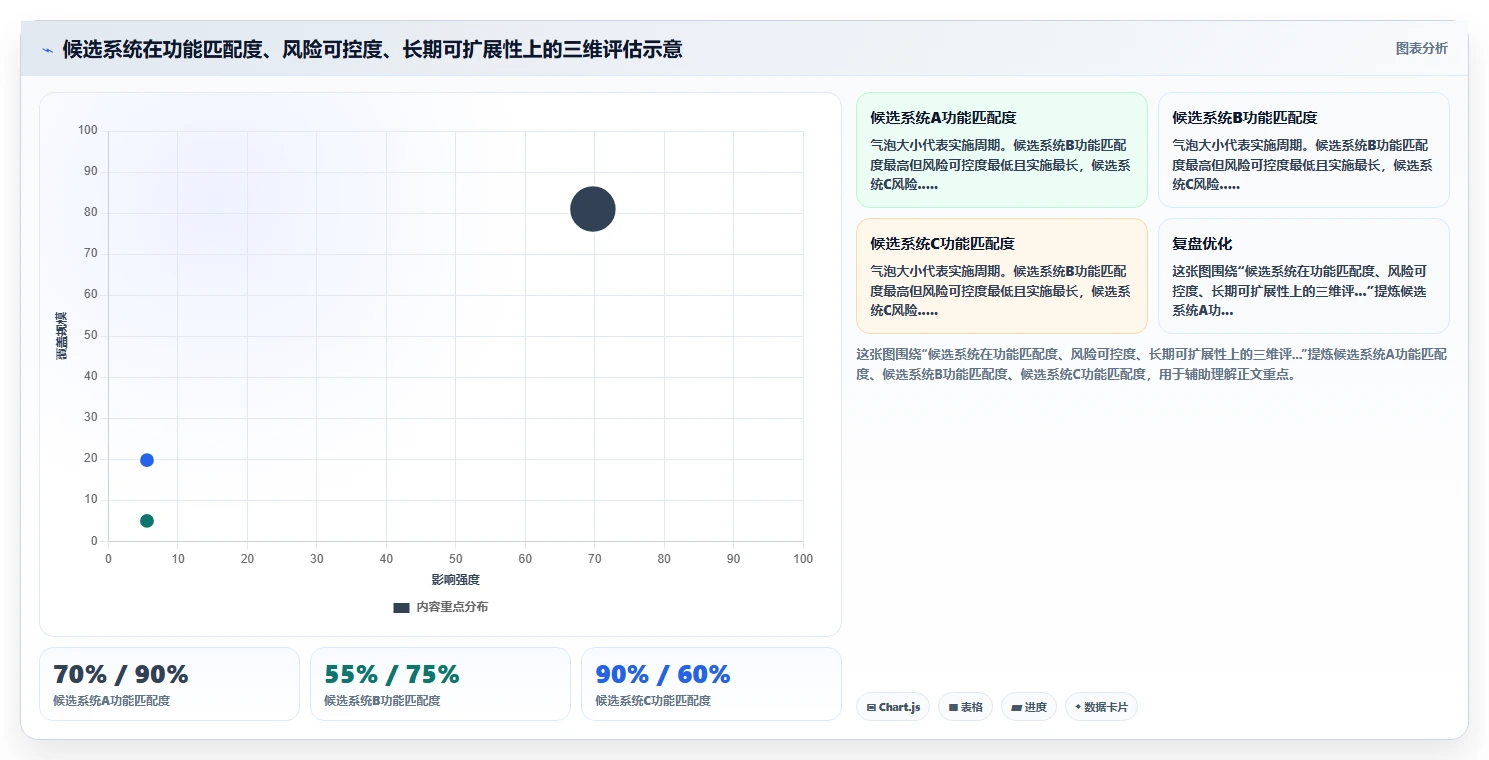
Task: Click the Chart.js tag icon
Action: (x=871, y=708)
